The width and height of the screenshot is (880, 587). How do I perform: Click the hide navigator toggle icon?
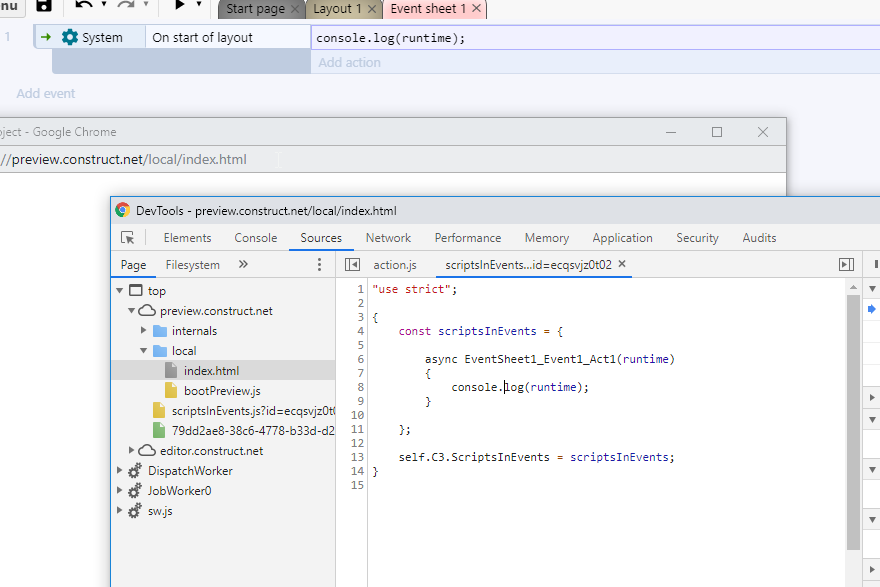click(352, 264)
